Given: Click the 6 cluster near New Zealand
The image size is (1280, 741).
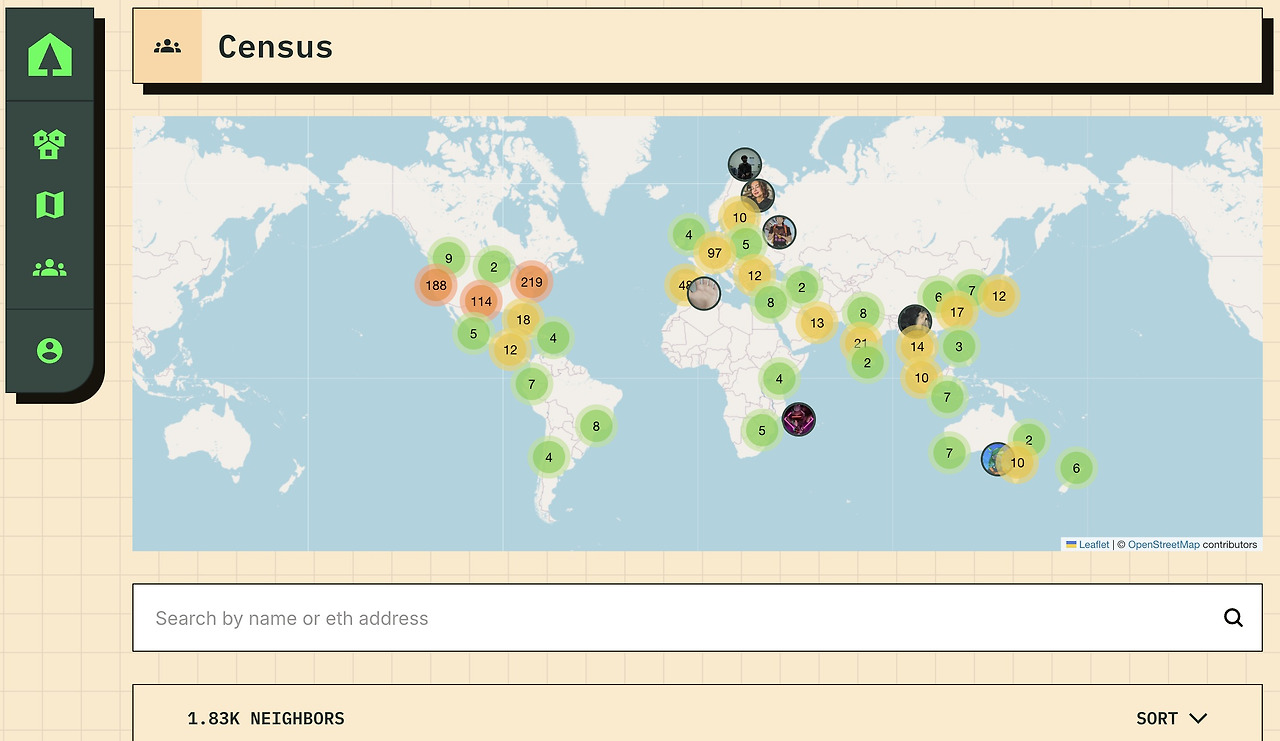Looking at the screenshot, I should pyautogui.click(x=1076, y=467).
